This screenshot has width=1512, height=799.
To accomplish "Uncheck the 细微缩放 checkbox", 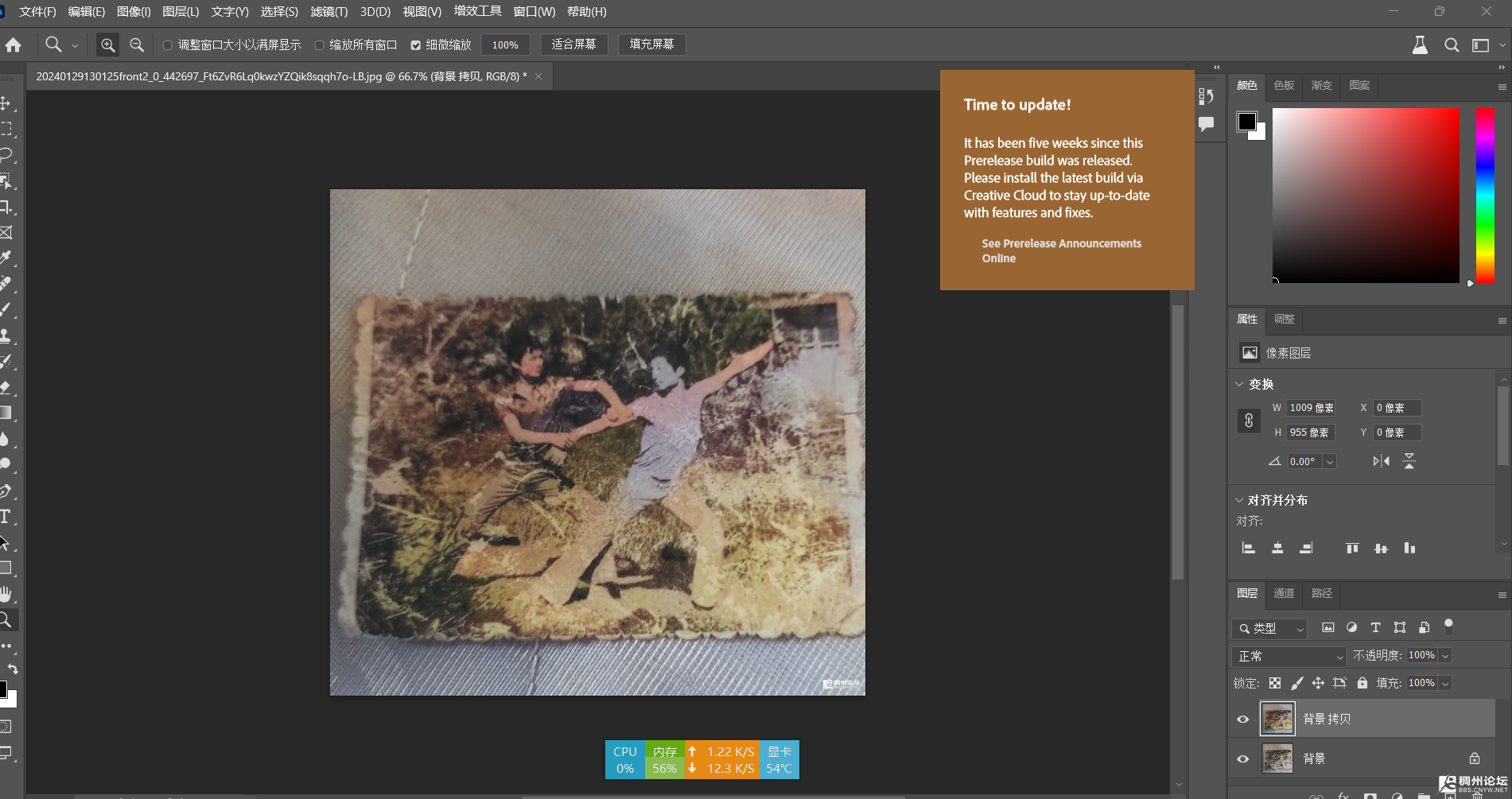I will [415, 45].
